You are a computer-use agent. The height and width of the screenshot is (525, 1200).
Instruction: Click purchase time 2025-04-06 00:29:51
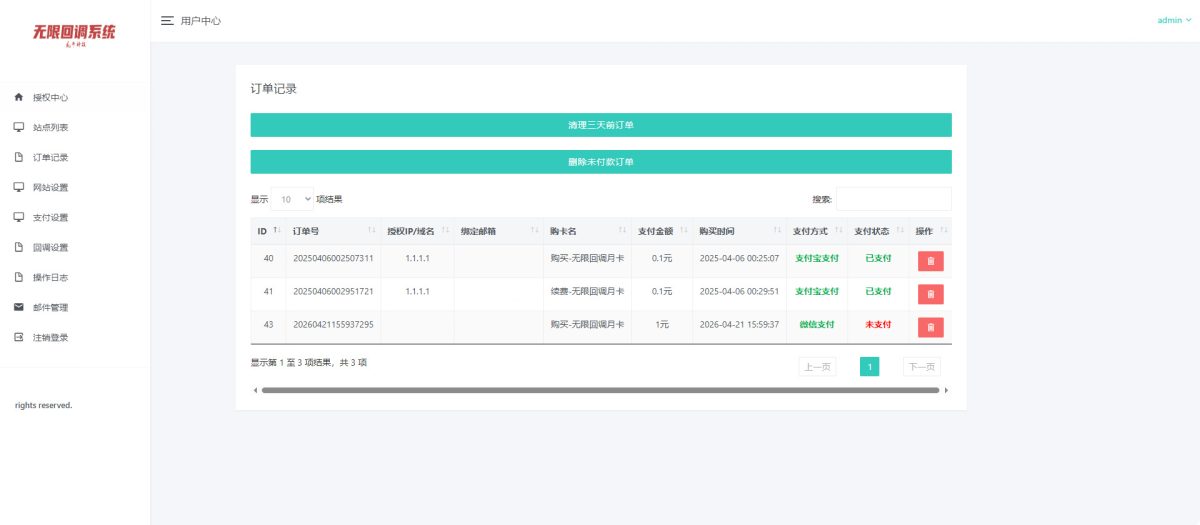[739, 292]
